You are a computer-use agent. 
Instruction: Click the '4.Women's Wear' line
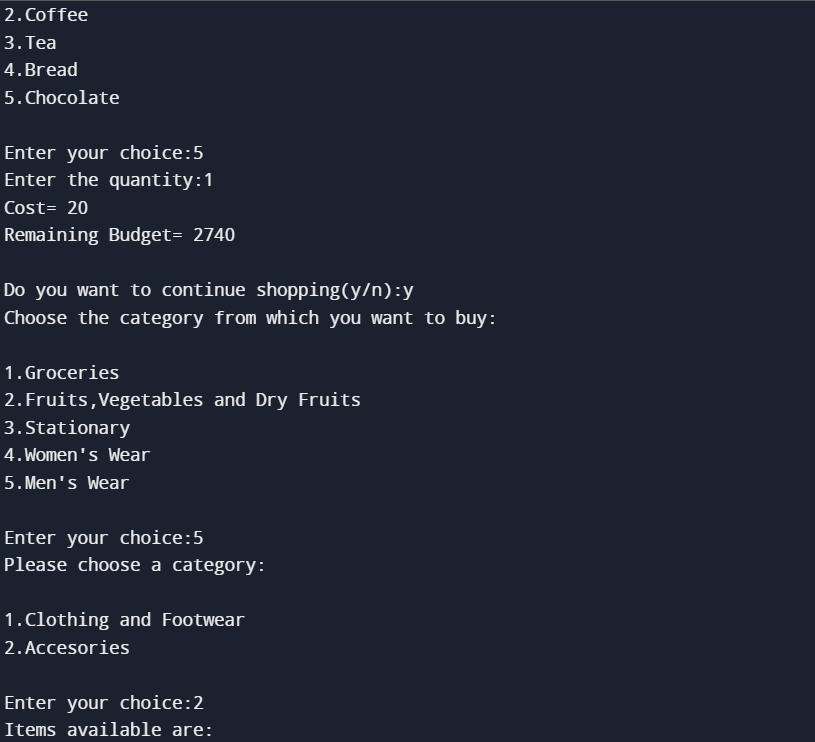click(x=77, y=455)
